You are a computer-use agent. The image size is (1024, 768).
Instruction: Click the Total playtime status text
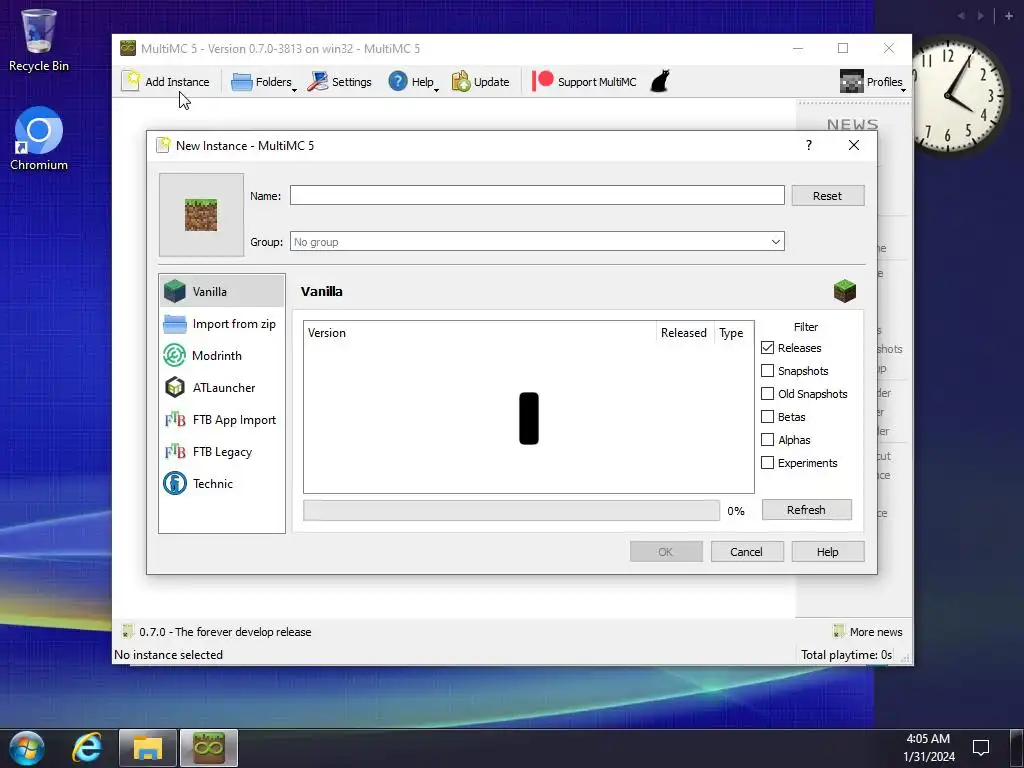[846, 654]
